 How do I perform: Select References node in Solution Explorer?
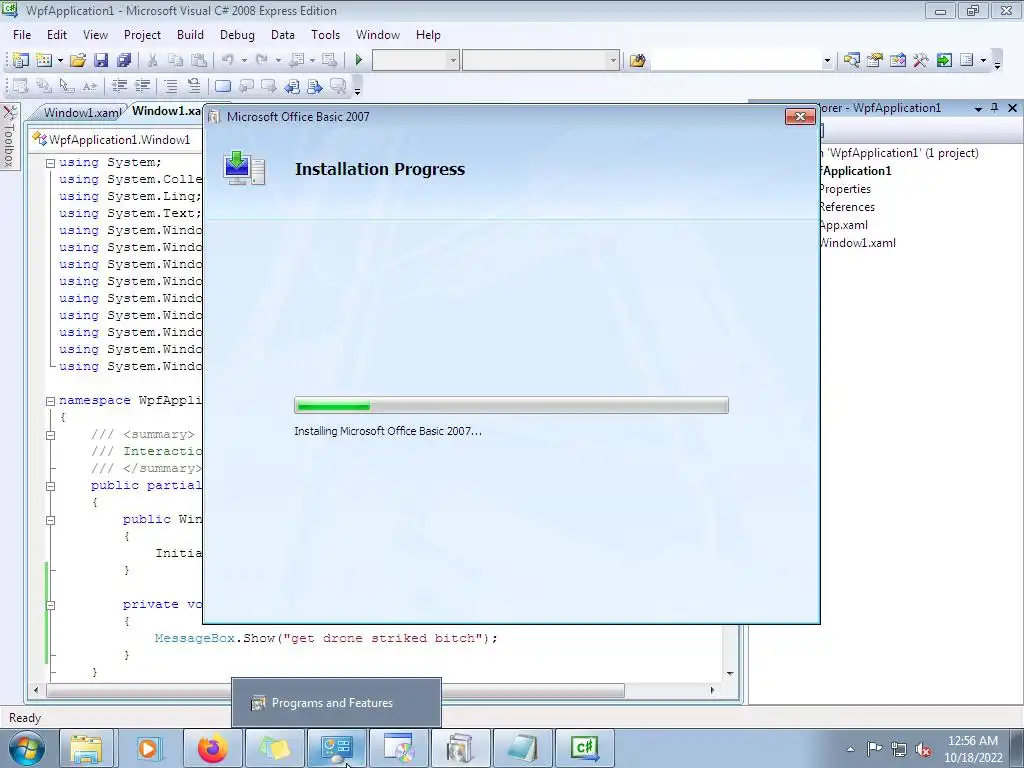[847, 207]
